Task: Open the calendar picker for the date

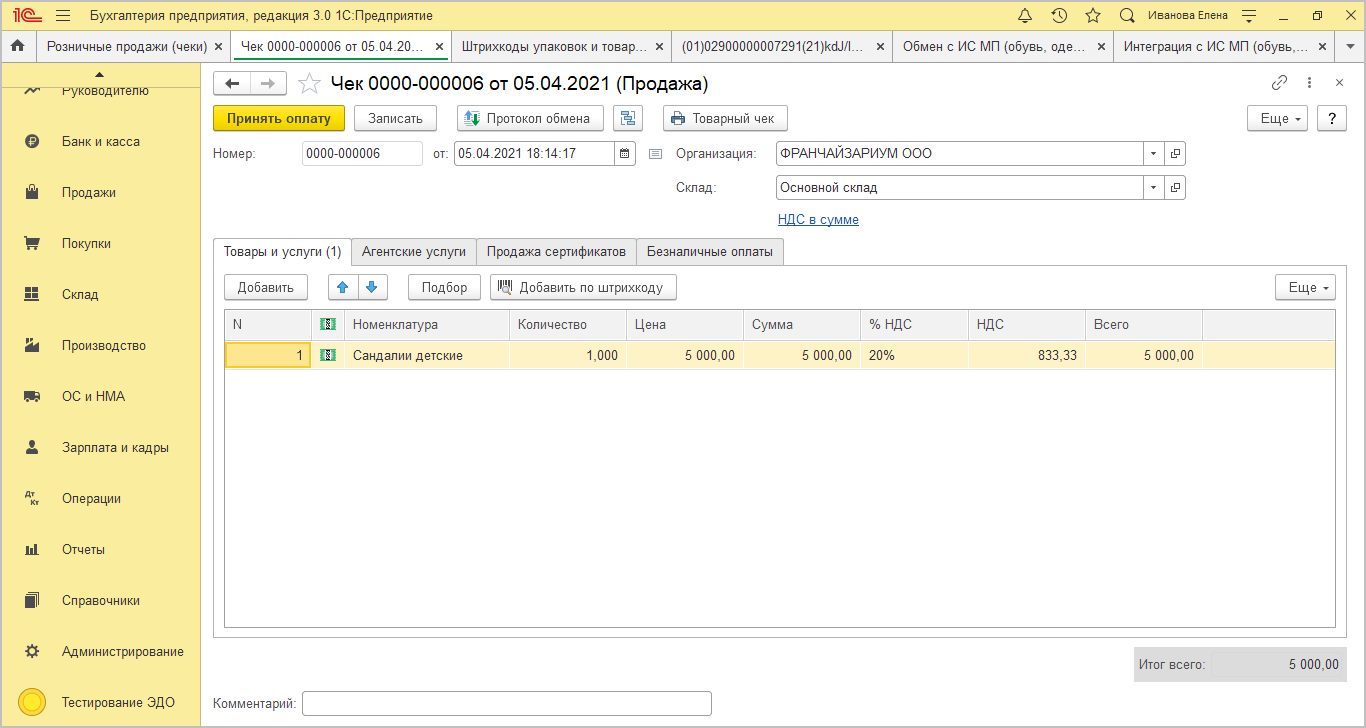Action: point(625,153)
